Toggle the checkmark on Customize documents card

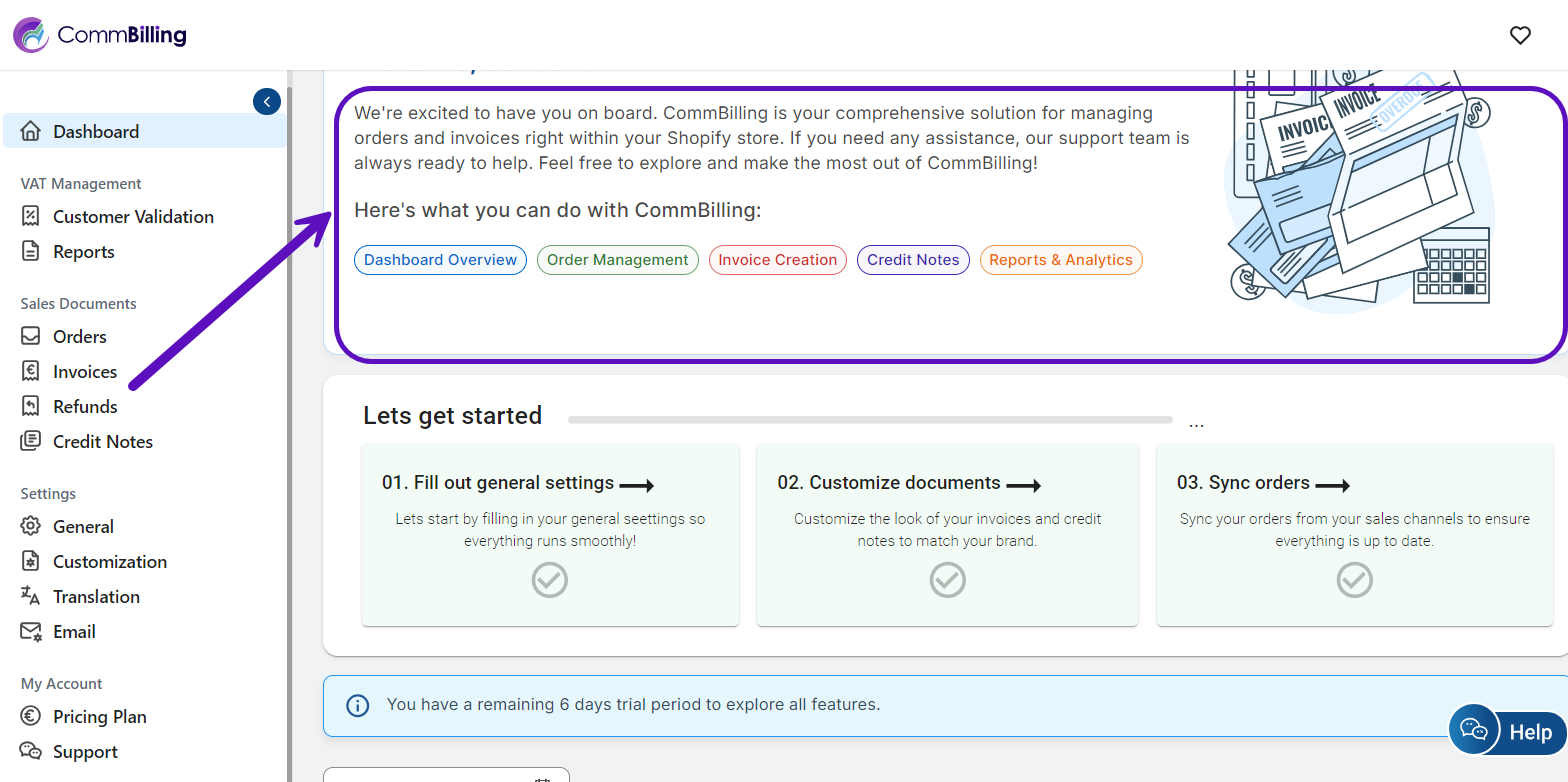click(948, 580)
